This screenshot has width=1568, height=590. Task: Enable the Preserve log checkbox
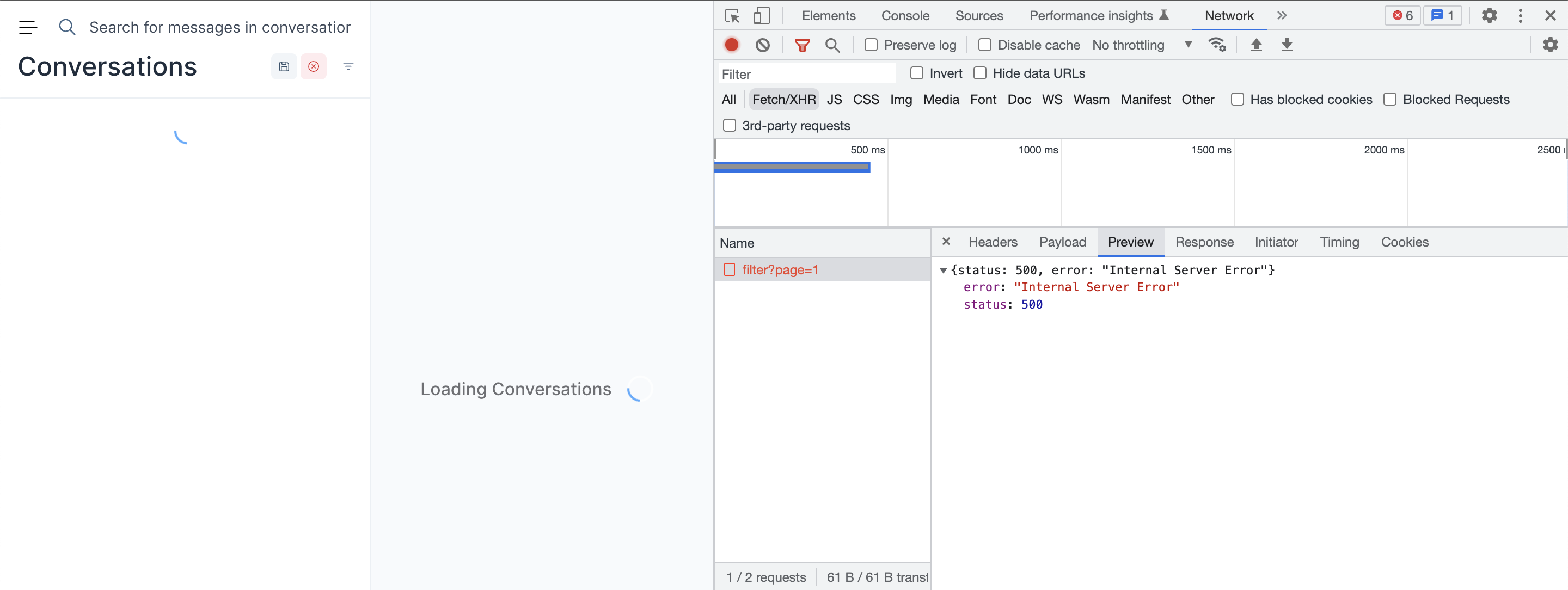point(871,45)
